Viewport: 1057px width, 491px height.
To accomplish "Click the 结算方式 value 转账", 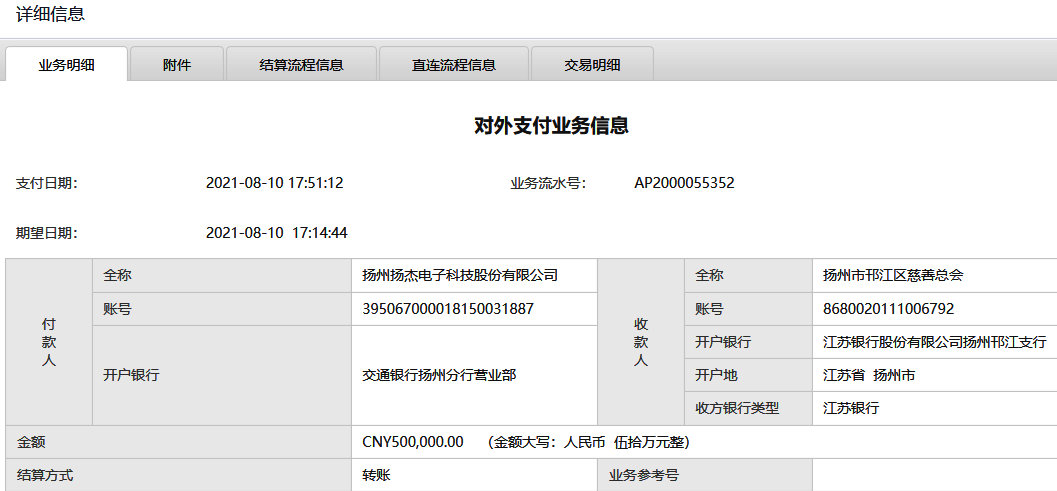I will click(376, 475).
